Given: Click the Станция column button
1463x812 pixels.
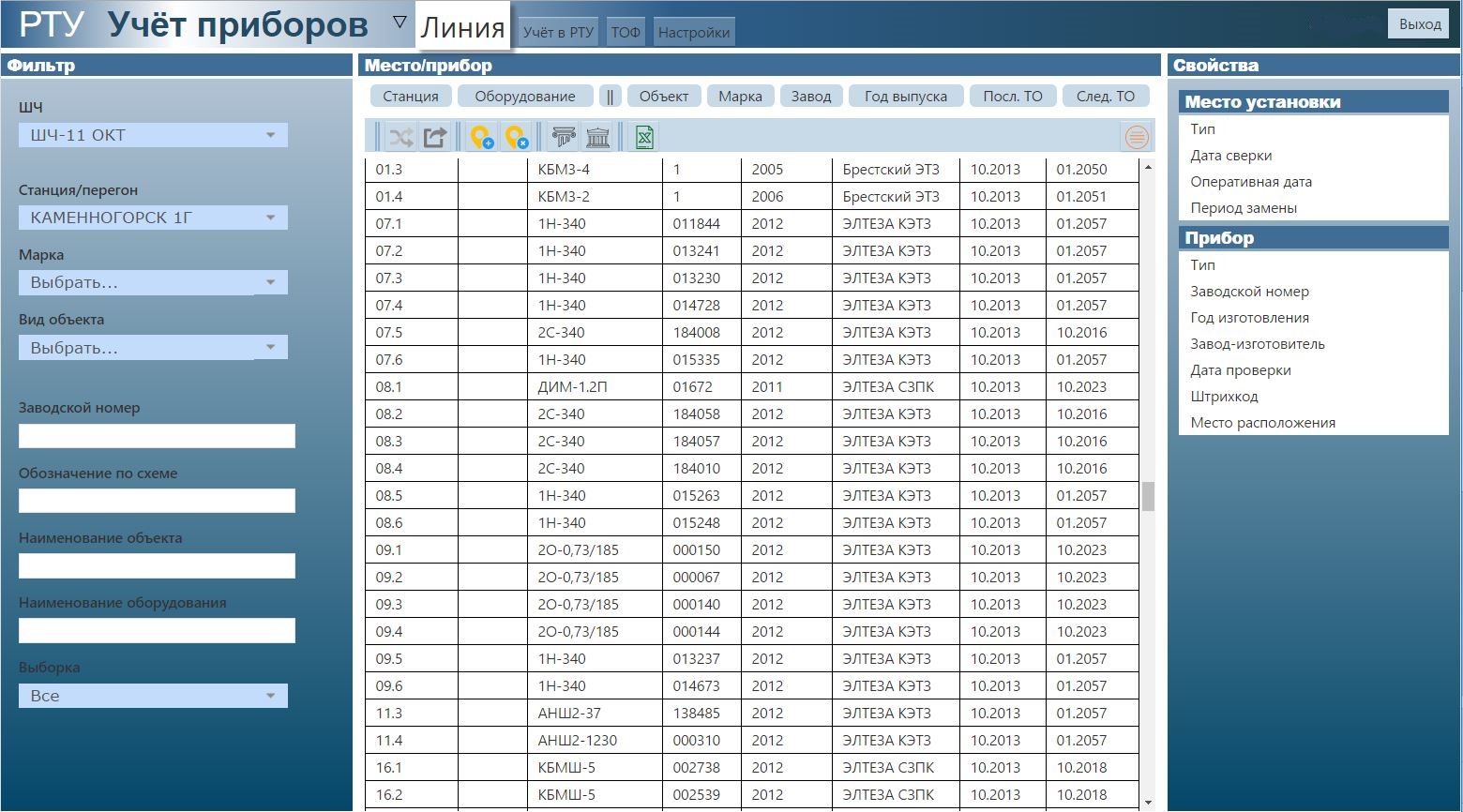Looking at the screenshot, I should pos(411,96).
